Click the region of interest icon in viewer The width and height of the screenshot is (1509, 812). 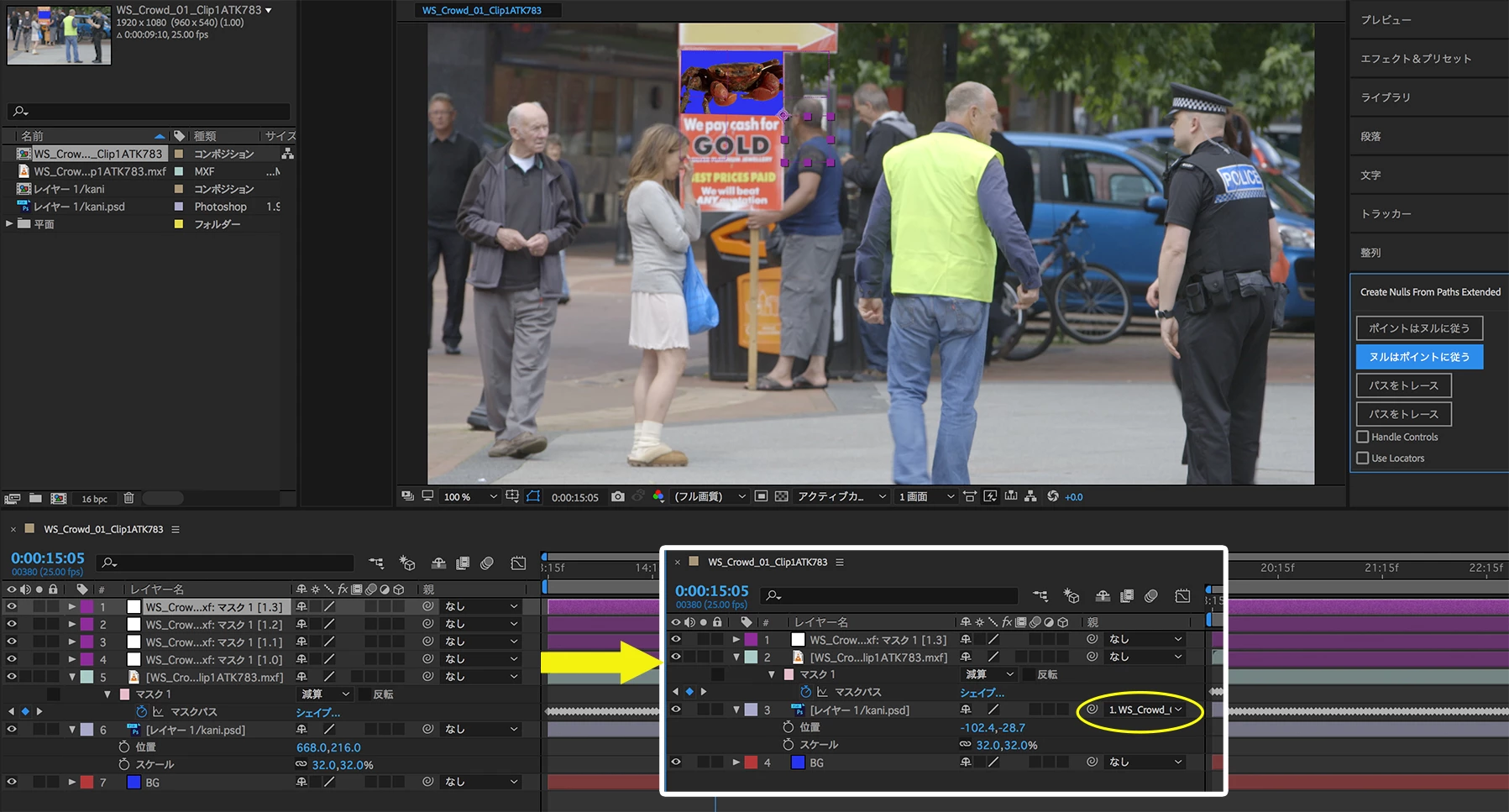[761, 496]
